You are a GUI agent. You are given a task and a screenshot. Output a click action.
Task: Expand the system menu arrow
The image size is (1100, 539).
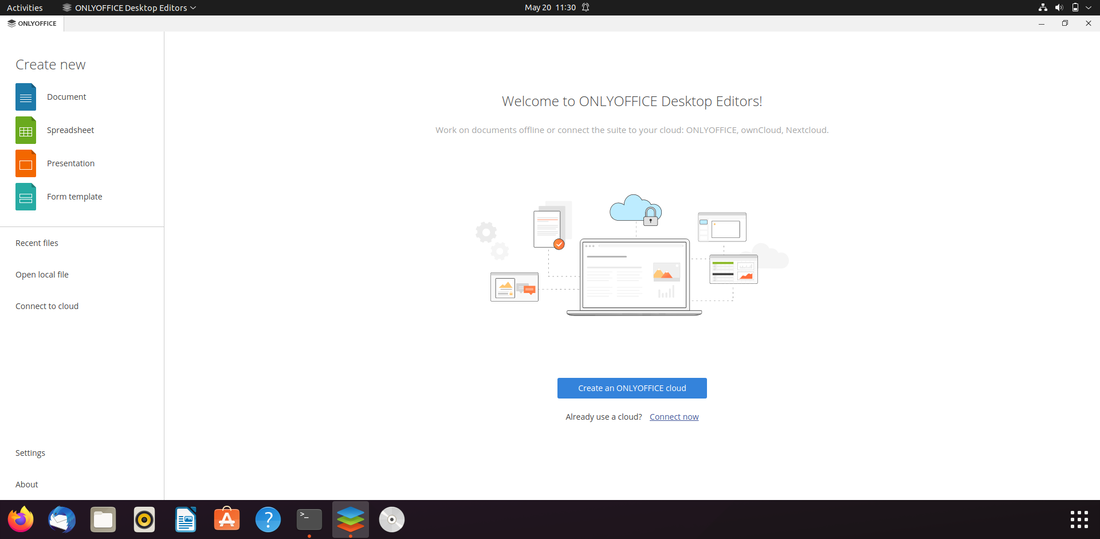1089,7
